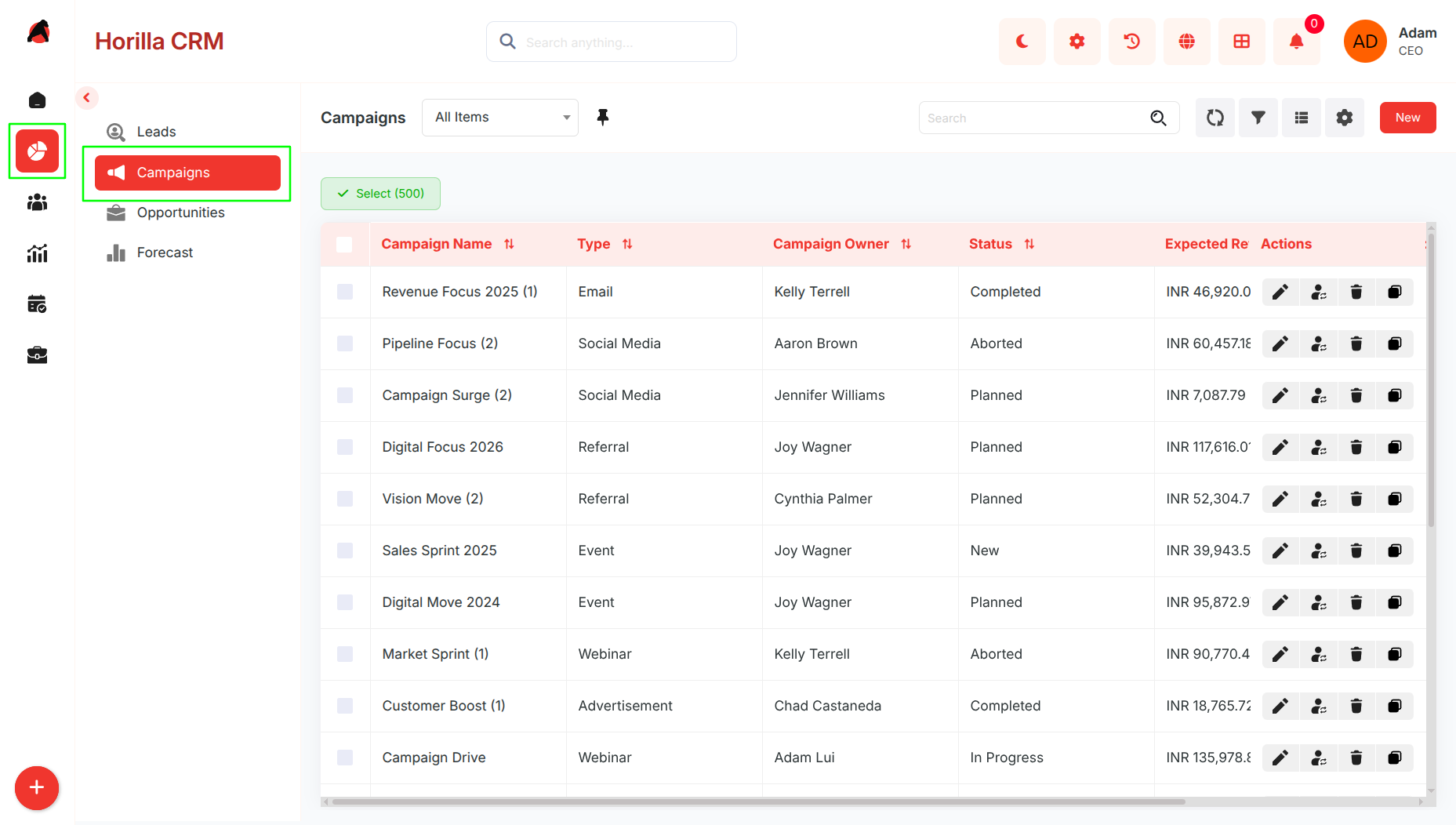This screenshot has width=1456, height=825.
Task: Open the grid apps icon in header
Action: pos(1241,42)
